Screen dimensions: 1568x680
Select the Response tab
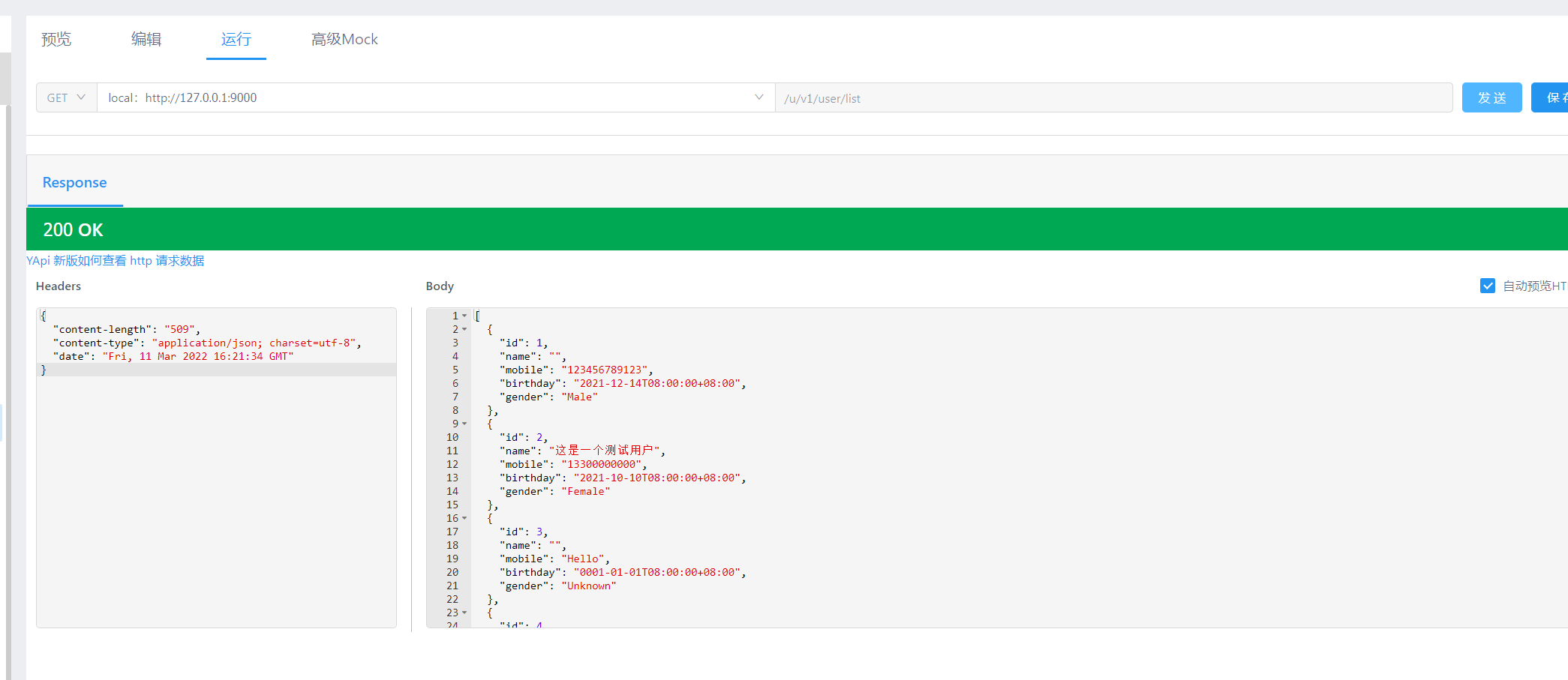point(74,182)
